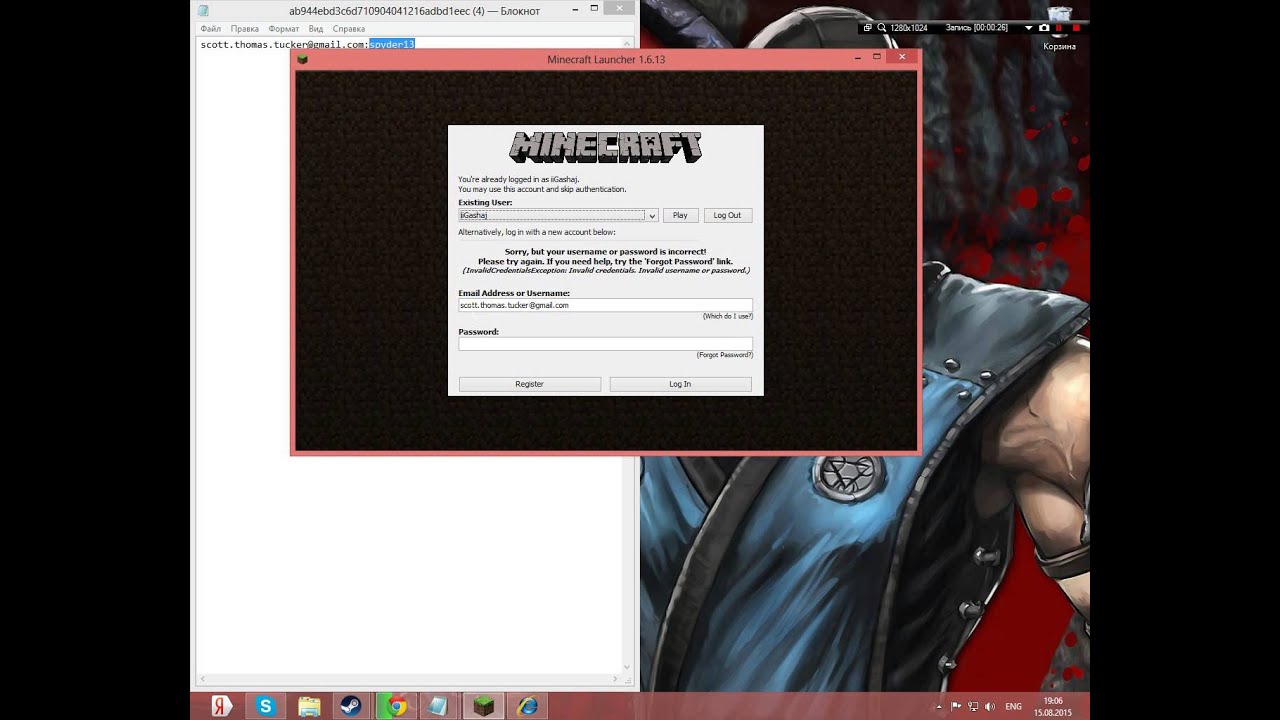Open the Вид menu in Notepad

pos(316,29)
